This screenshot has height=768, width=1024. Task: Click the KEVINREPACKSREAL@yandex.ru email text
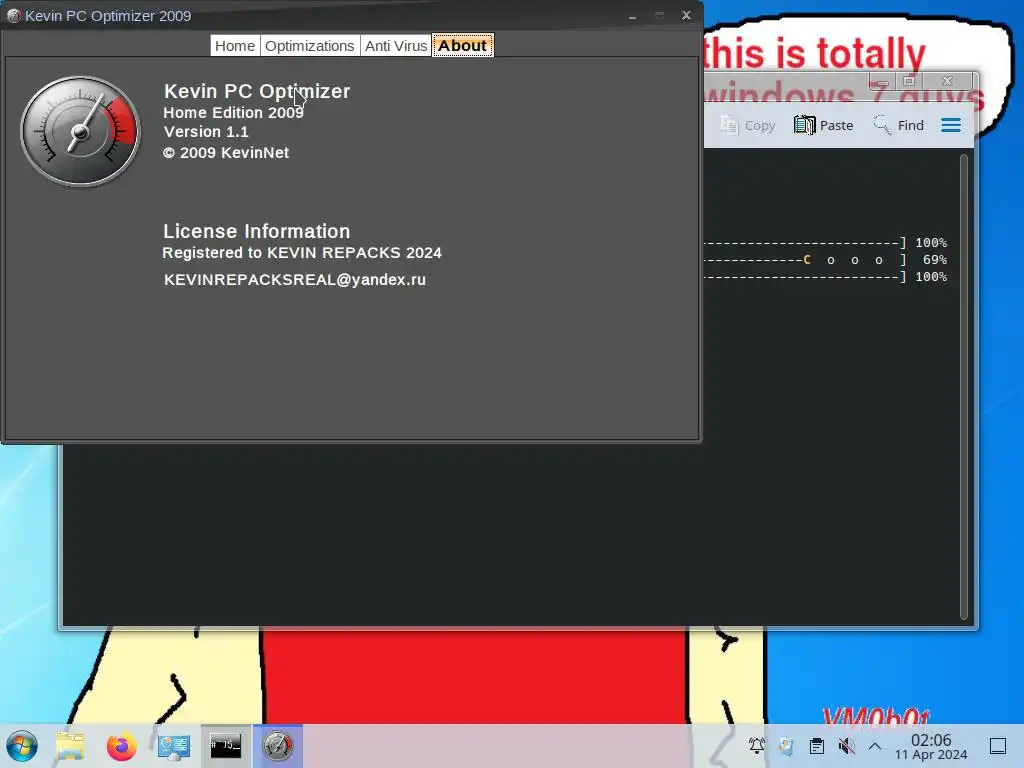[295, 280]
